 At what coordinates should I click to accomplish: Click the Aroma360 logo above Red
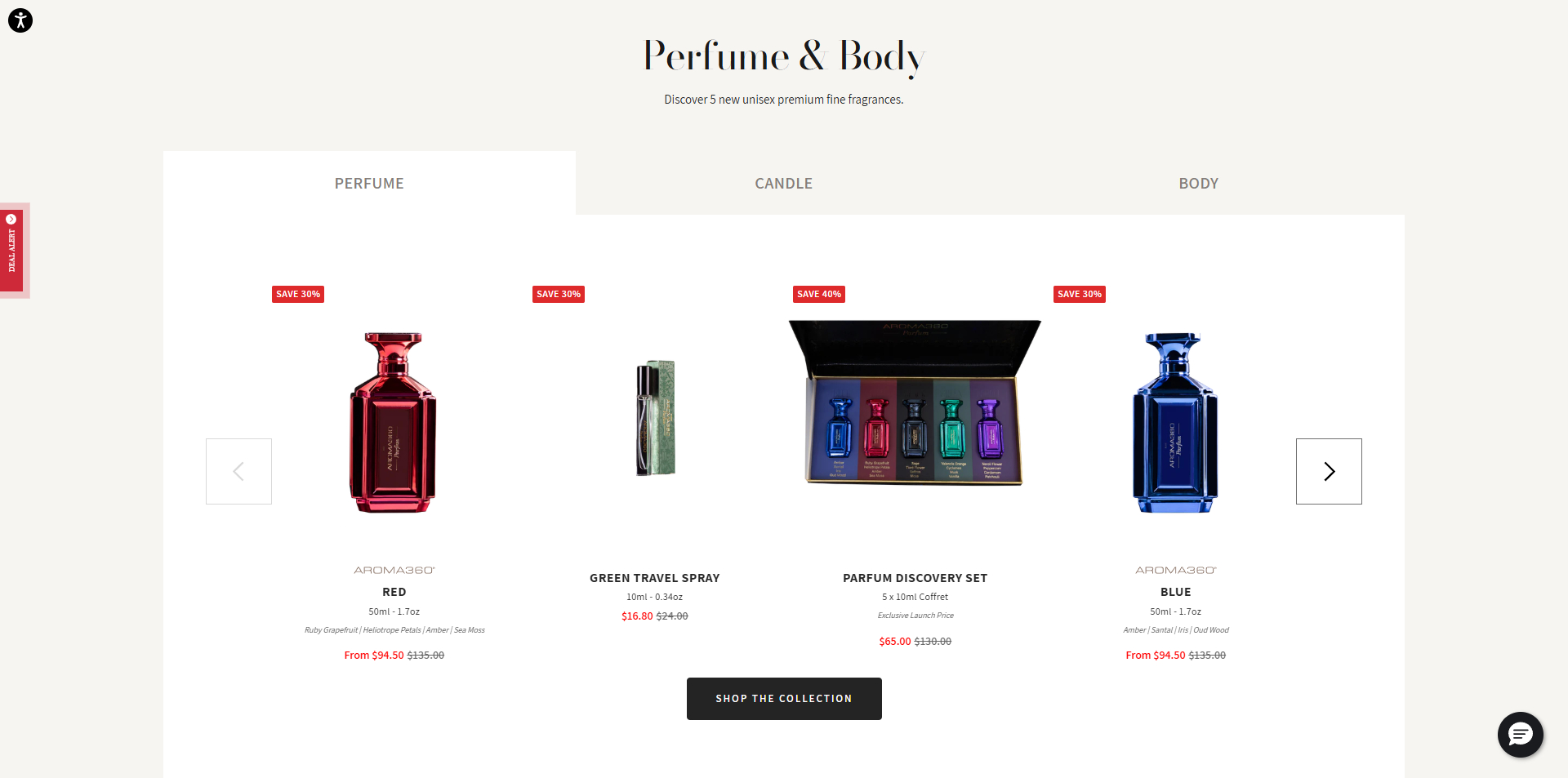pyautogui.click(x=394, y=570)
